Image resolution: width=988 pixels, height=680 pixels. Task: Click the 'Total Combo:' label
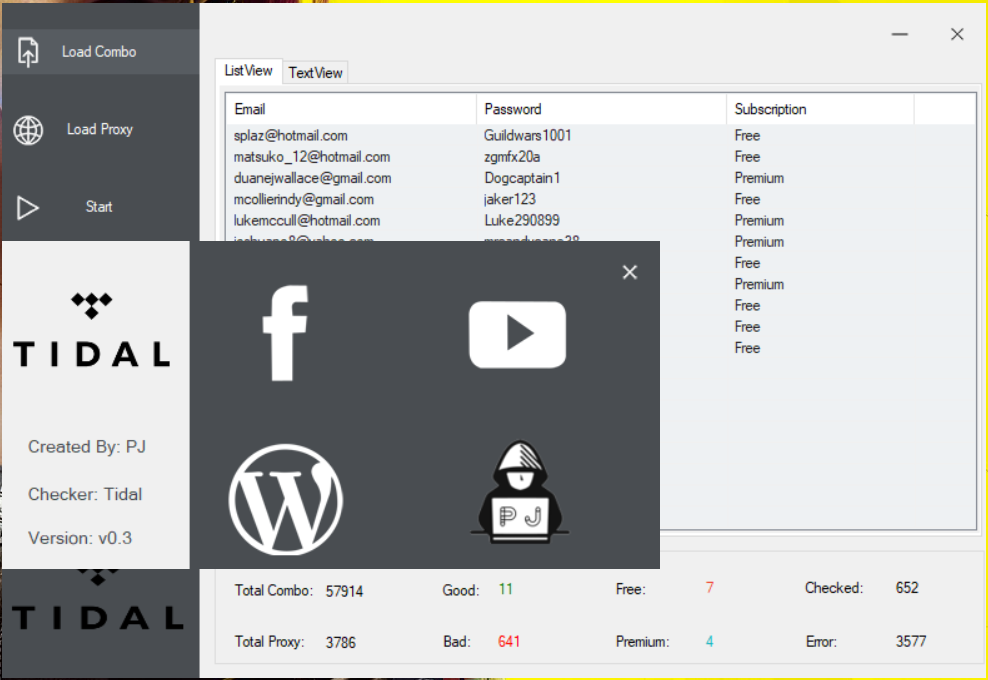273,591
